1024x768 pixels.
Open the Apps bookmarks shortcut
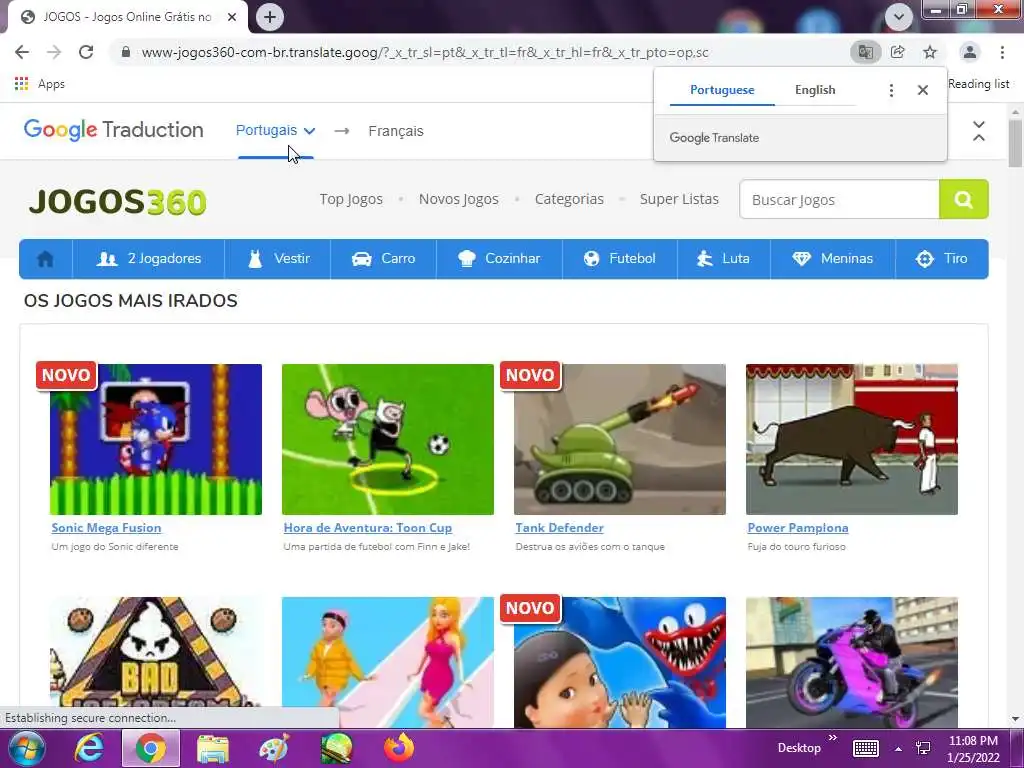pyautogui.click(x=40, y=84)
